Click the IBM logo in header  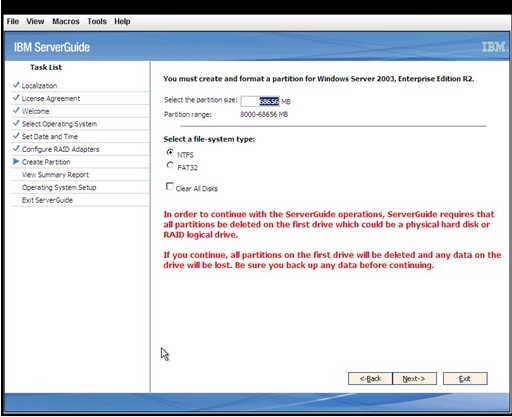[494, 47]
